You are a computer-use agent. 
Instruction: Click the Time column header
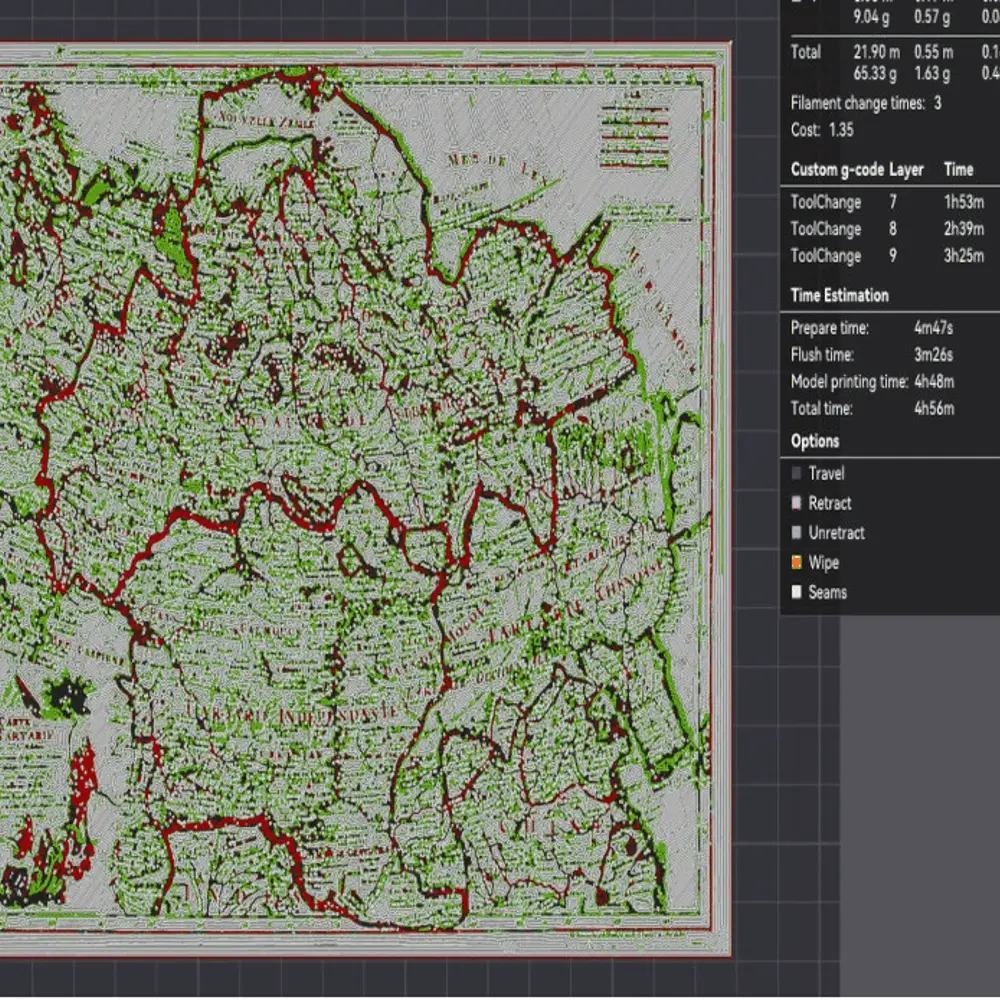pyautogui.click(x=959, y=170)
